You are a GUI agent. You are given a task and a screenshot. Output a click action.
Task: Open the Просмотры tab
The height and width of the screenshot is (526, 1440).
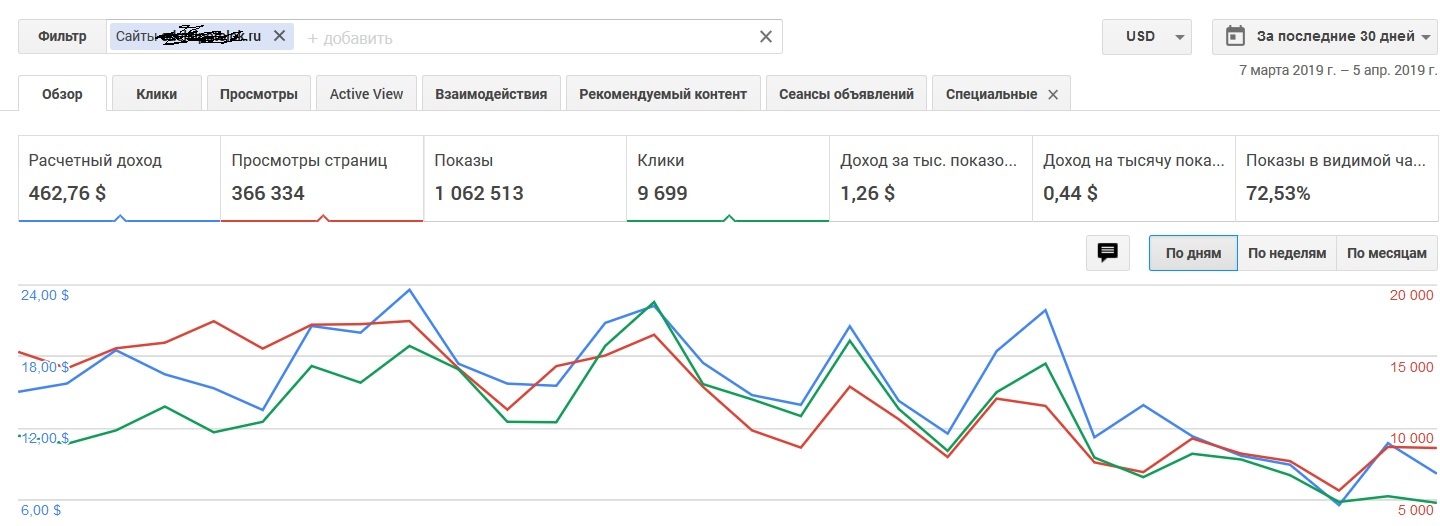(x=259, y=94)
